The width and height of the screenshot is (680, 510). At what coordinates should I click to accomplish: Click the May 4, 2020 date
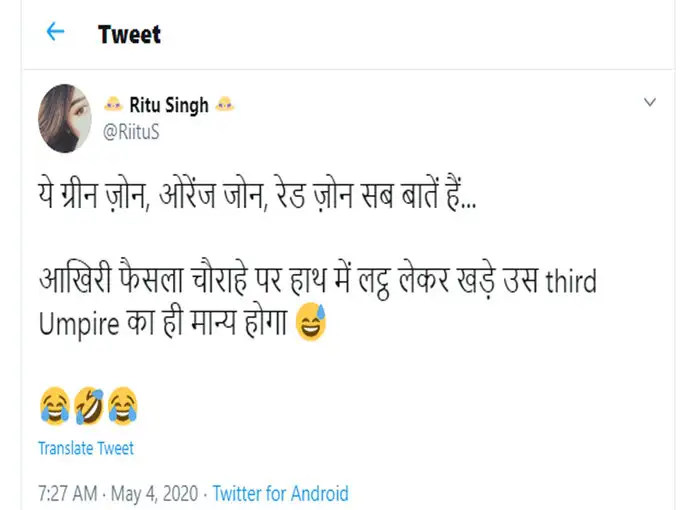(x=153, y=493)
